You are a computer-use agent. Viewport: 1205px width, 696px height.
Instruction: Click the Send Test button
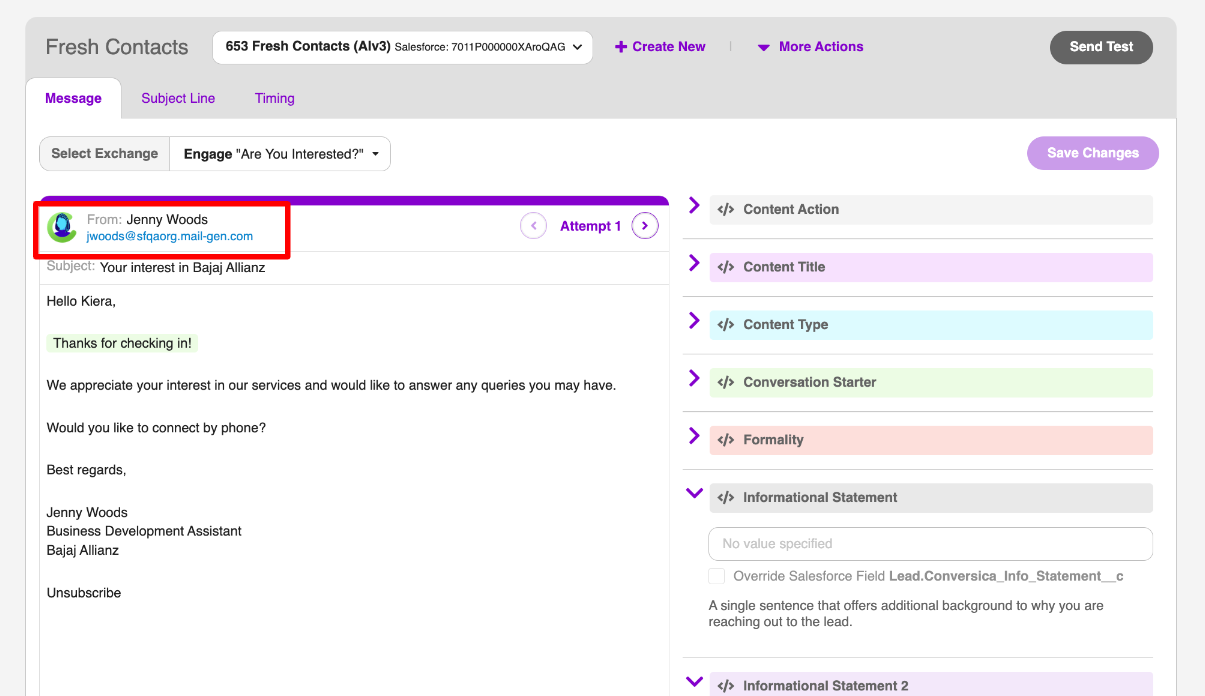coord(1101,47)
